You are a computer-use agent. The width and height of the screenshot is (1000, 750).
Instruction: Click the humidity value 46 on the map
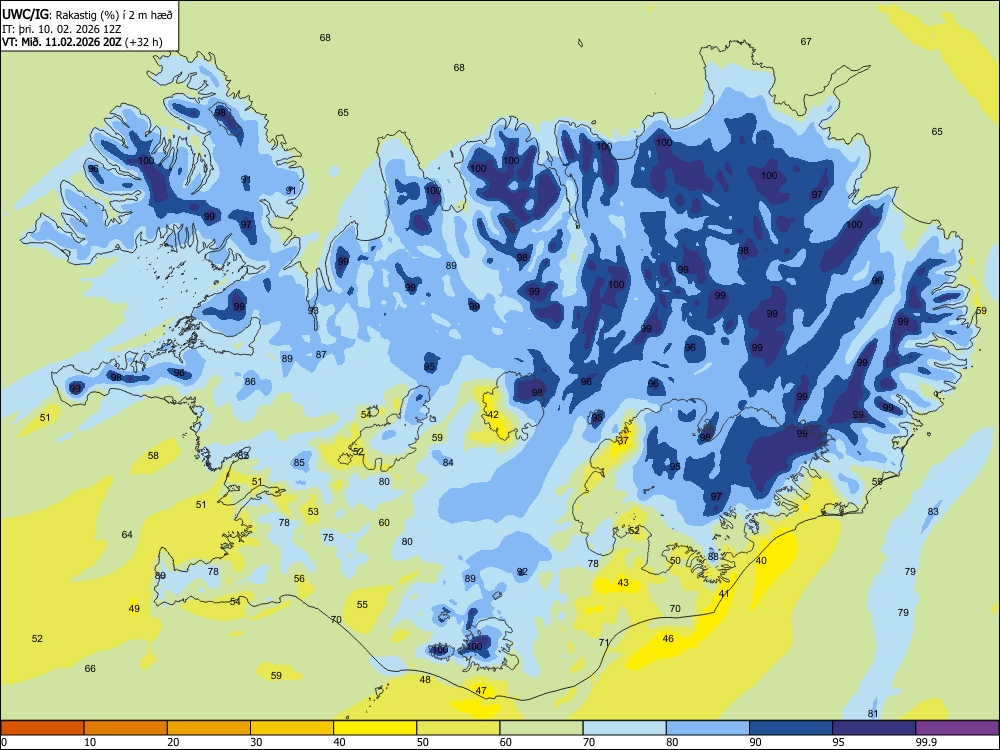668,638
